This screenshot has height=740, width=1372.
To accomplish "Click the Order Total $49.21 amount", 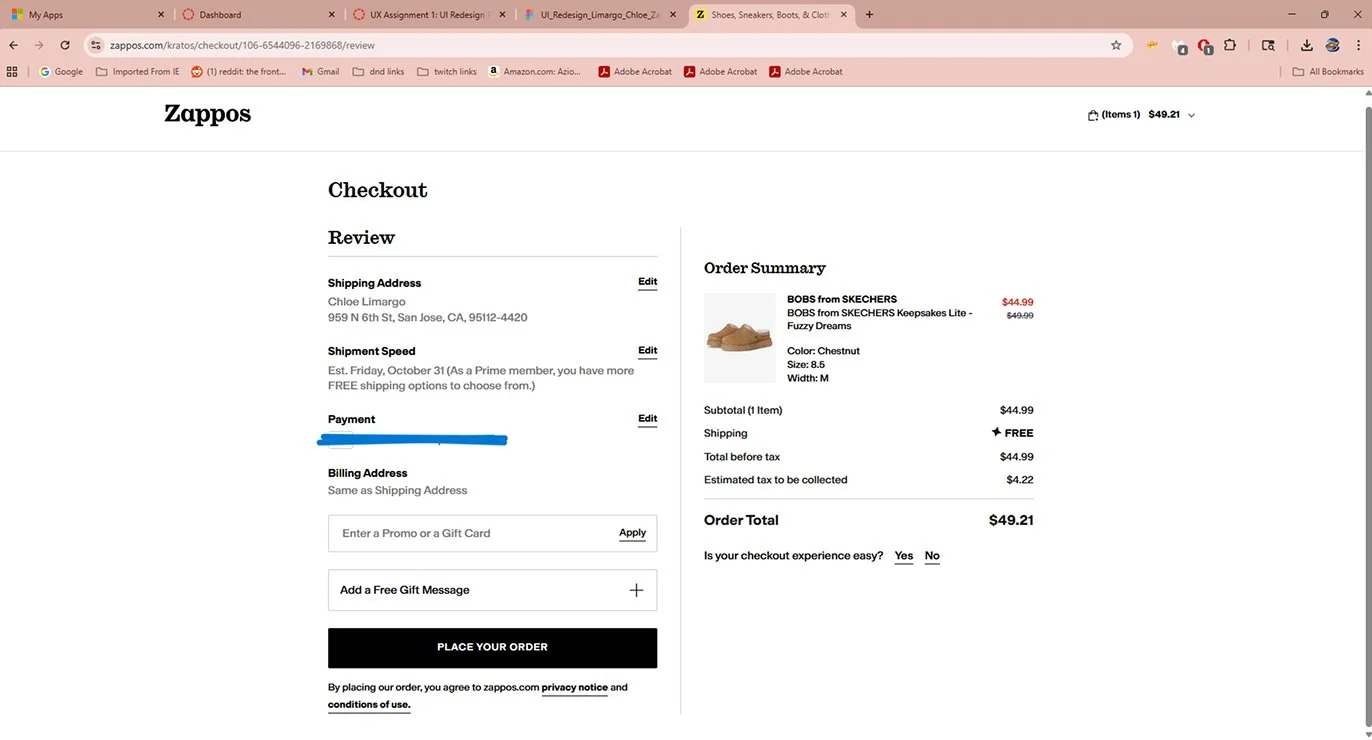I will tap(1011, 520).
